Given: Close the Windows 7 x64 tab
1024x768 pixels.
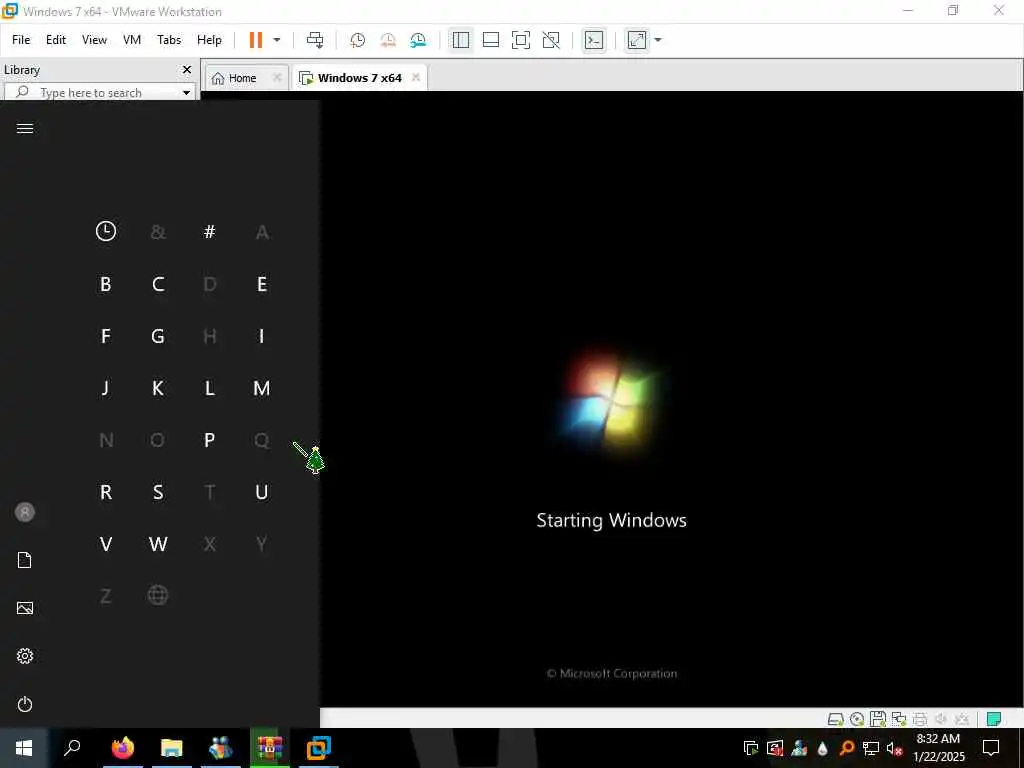Looking at the screenshot, I should tap(415, 78).
